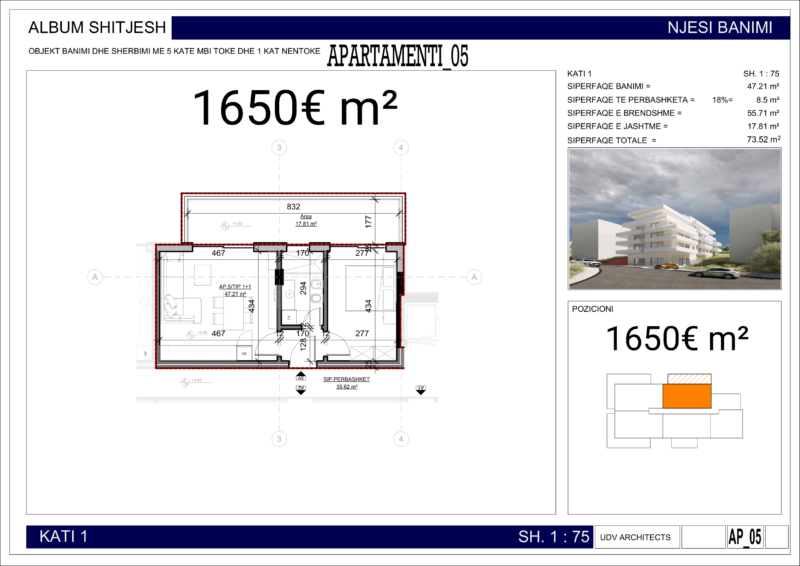
Task: Click the ALBUM SHITJESH title
Action: point(97,27)
